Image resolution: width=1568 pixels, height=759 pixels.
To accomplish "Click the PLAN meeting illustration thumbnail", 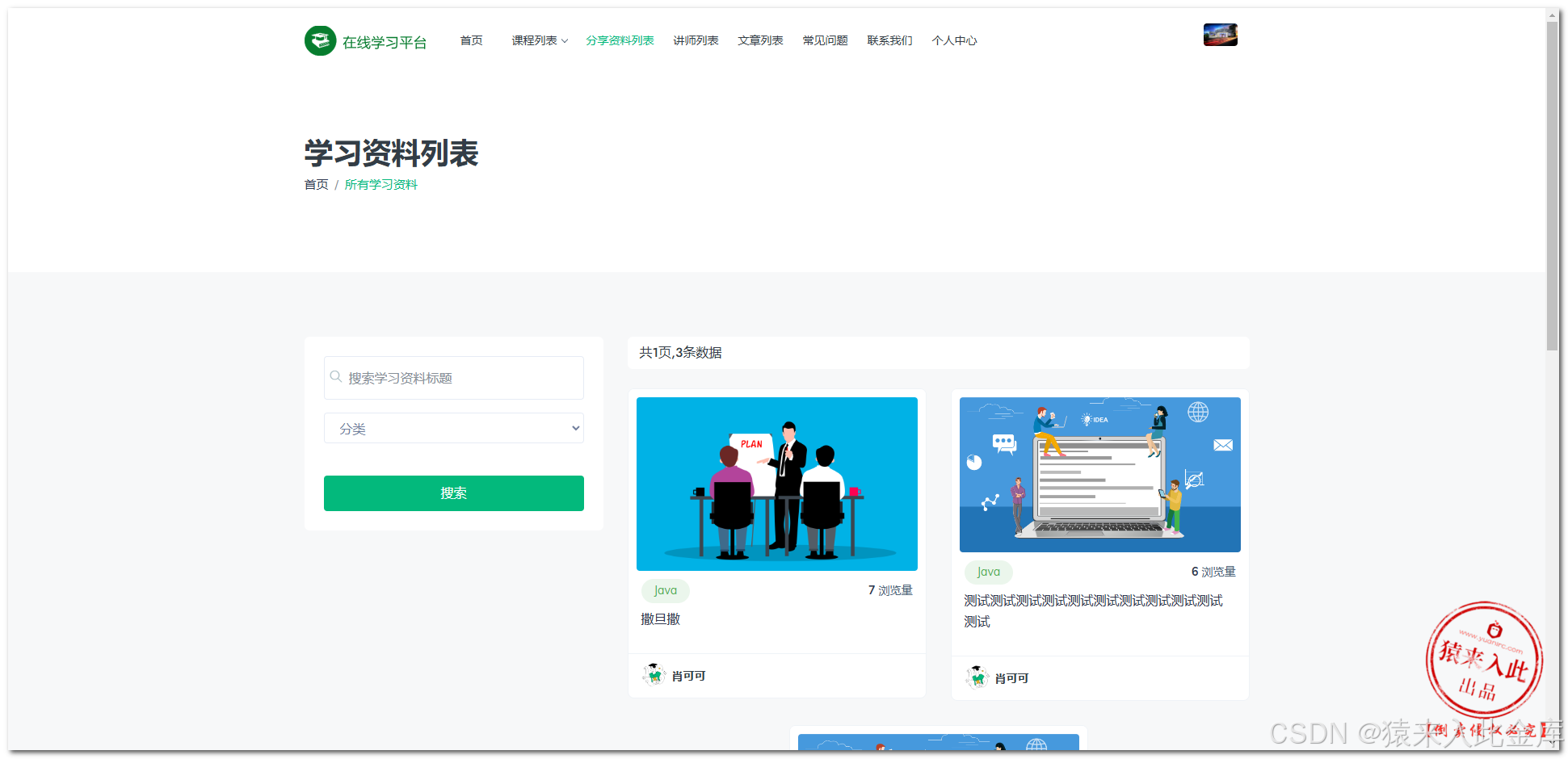I will (x=776, y=483).
